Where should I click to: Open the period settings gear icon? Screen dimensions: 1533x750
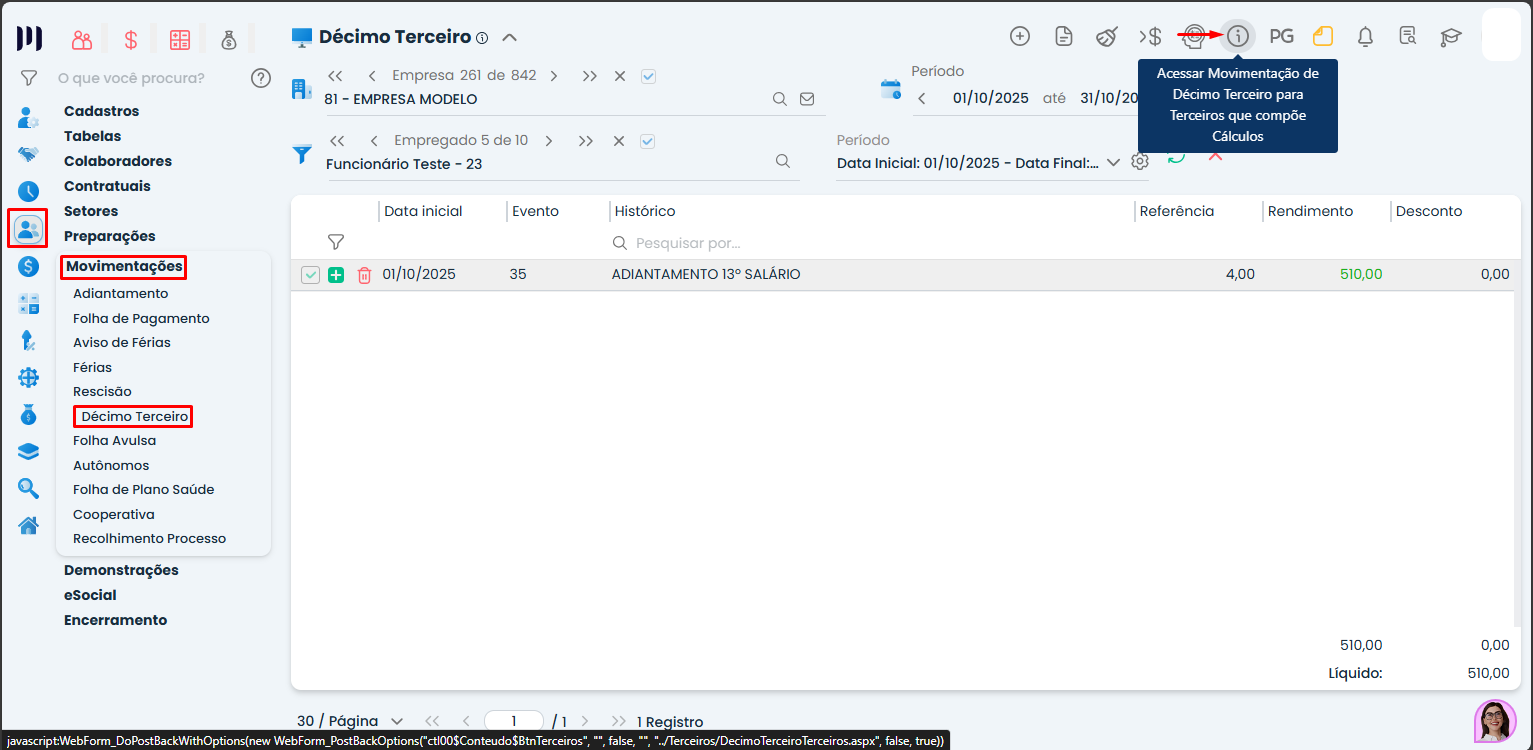1140,162
